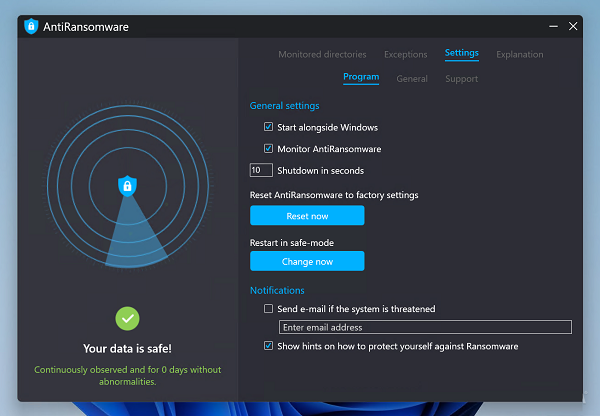Uncheck Show hints on Ransomware protection

pos(268,346)
